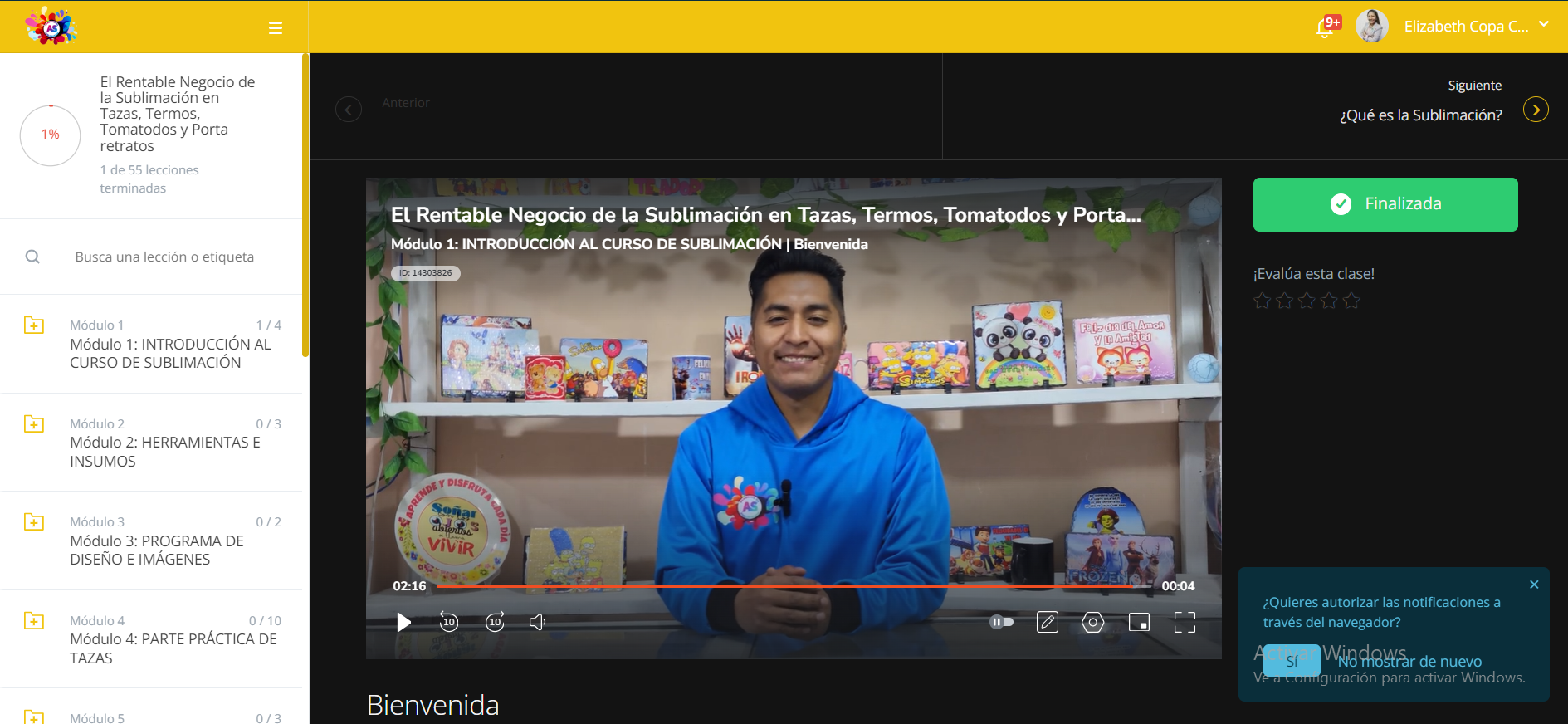Open video player settings hexagon icon

[1093, 622]
